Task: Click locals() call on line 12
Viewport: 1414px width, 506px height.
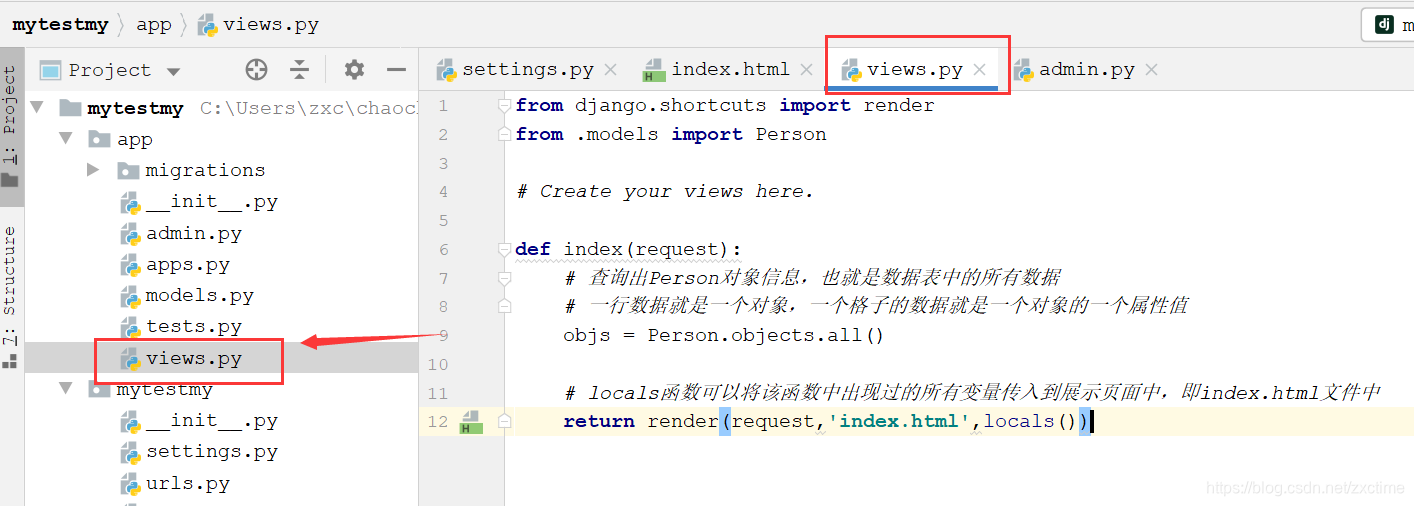Action: [1030, 421]
